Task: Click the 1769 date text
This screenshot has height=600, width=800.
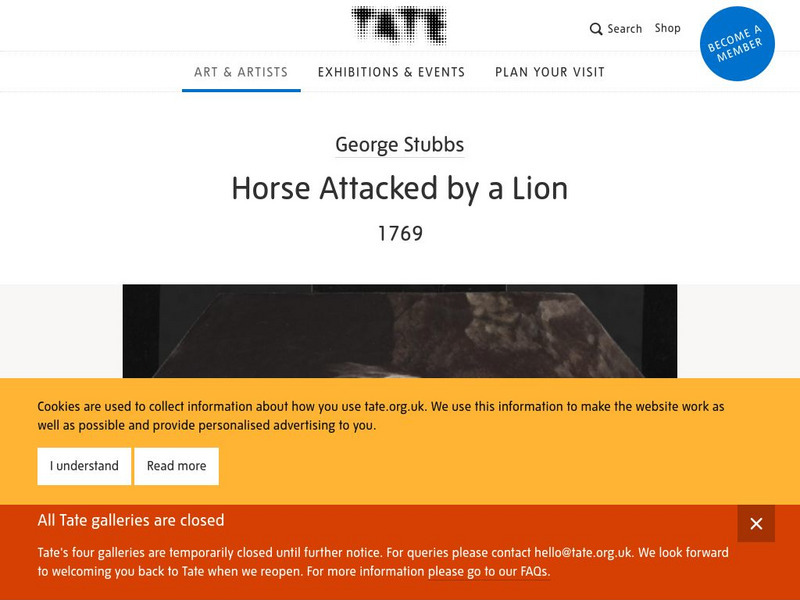Action: [x=400, y=234]
